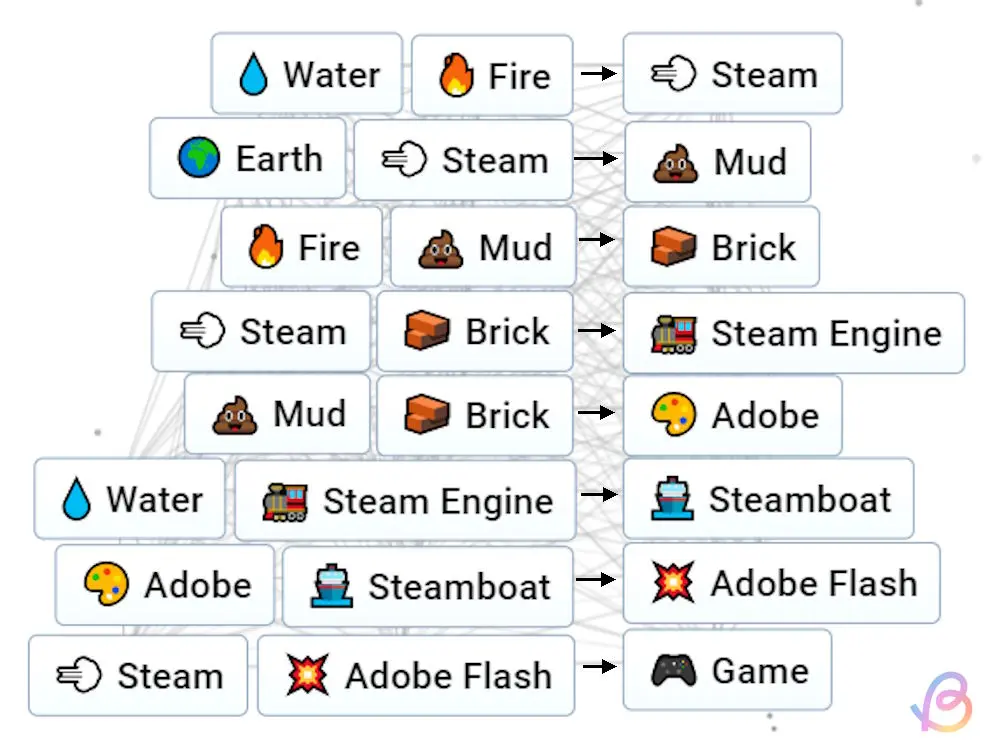Select the flame icon on the Fire tile
This screenshot has height=750, width=990.
click(455, 73)
